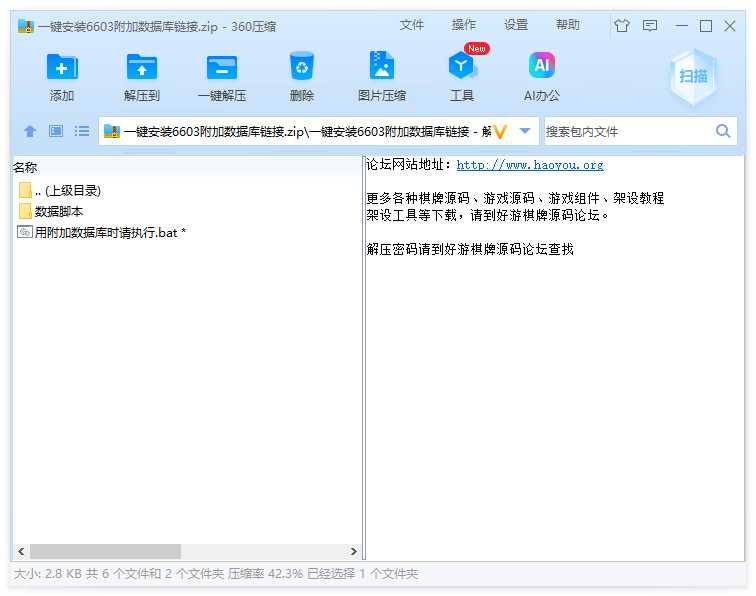Minimize the 360压缩 window
This screenshot has width=756, height=596.
tap(681, 26)
